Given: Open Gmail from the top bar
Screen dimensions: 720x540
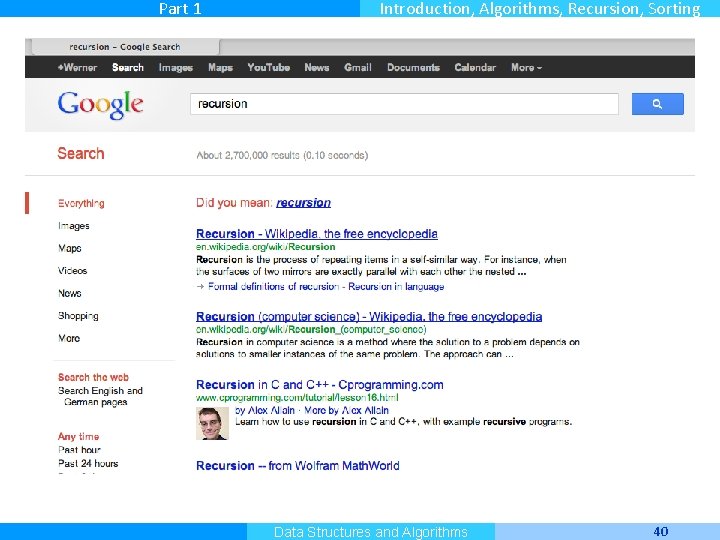Looking at the screenshot, I should coord(358,68).
